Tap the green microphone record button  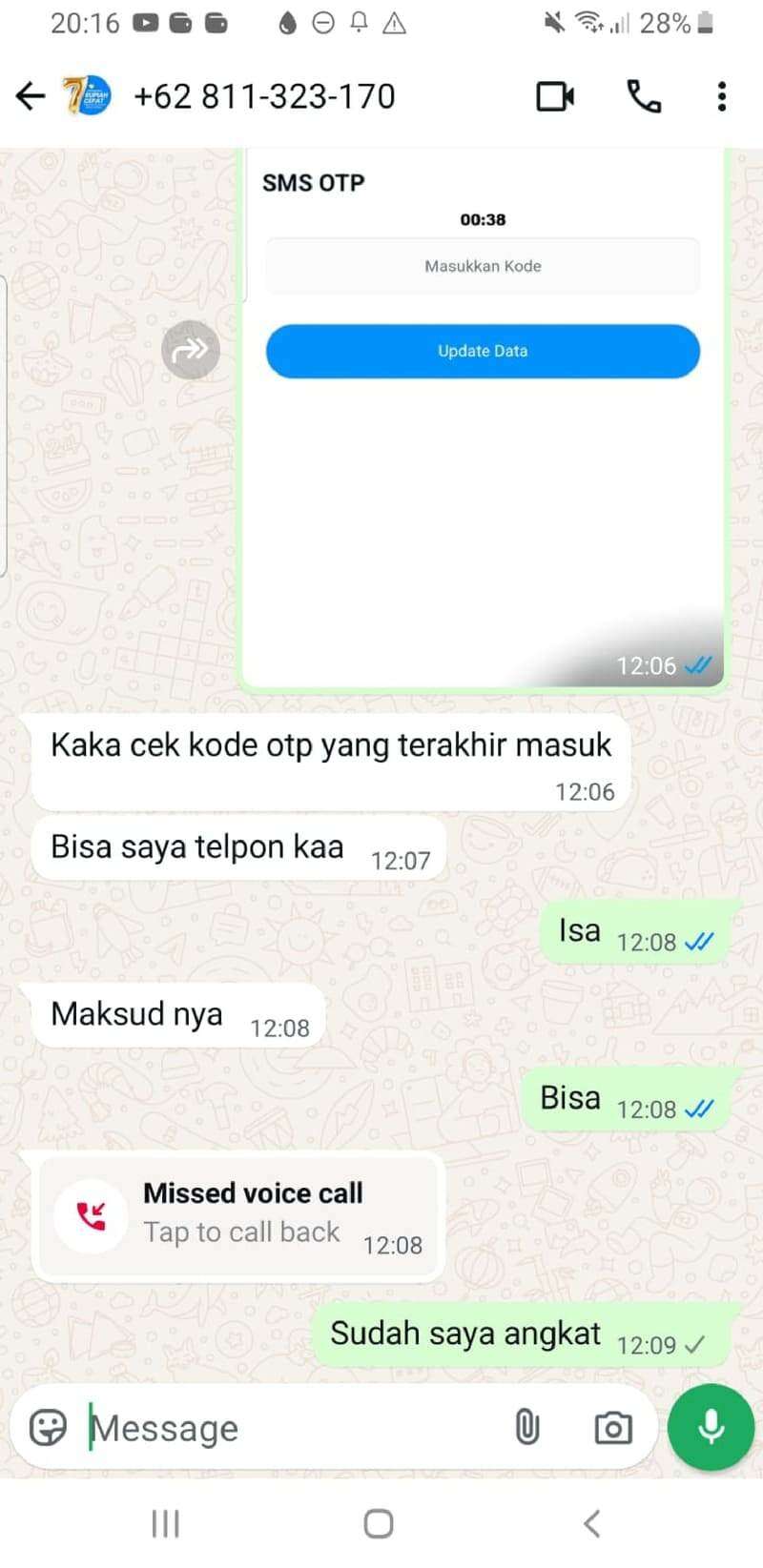[x=711, y=1427]
